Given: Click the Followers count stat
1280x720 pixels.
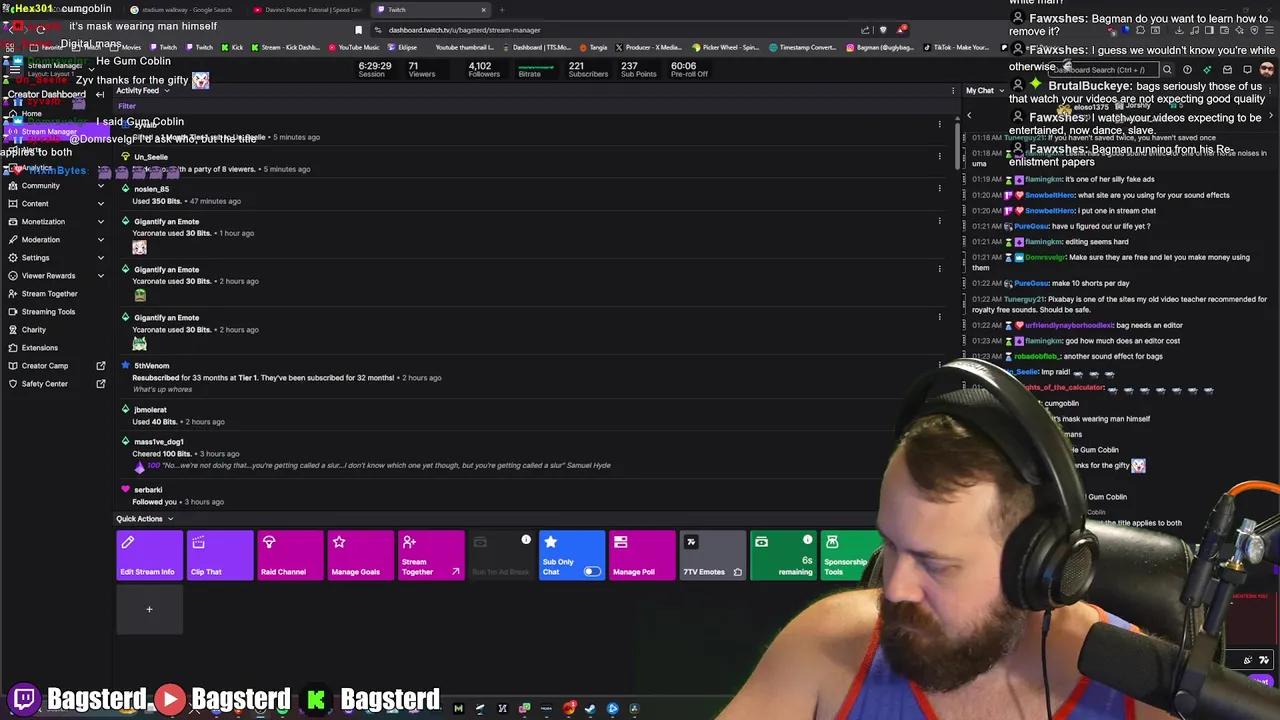Looking at the screenshot, I should [484, 70].
